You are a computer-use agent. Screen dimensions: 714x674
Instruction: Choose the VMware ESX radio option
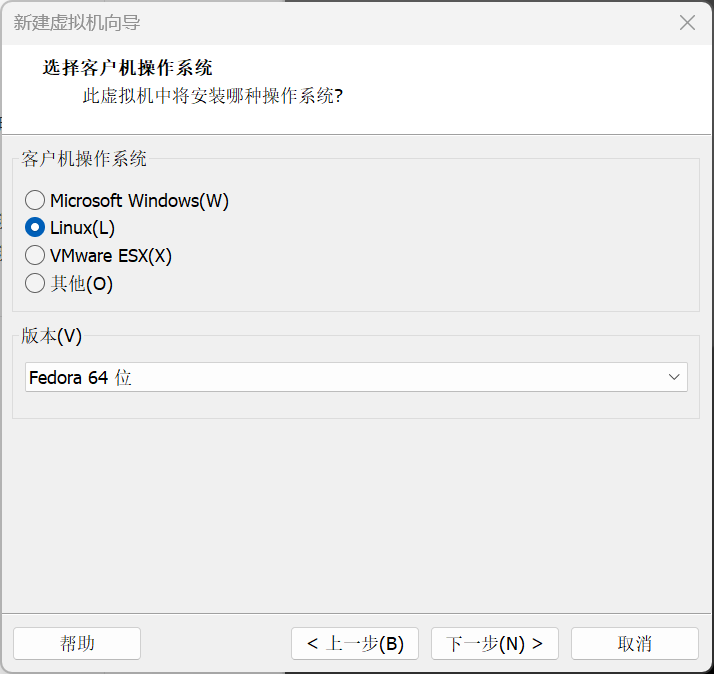pyautogui.click(x=35, y=256)
